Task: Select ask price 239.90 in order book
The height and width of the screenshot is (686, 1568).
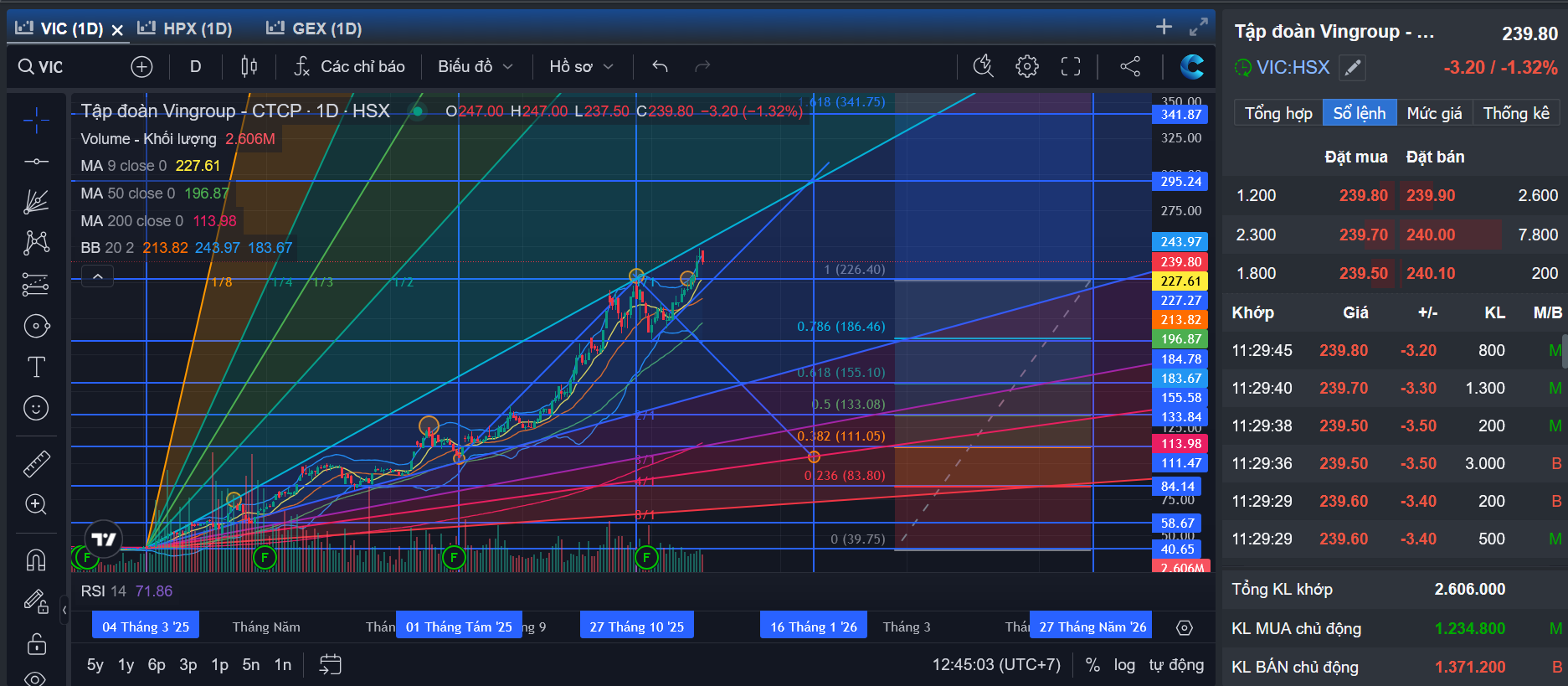Action: tap(1431, 195)
